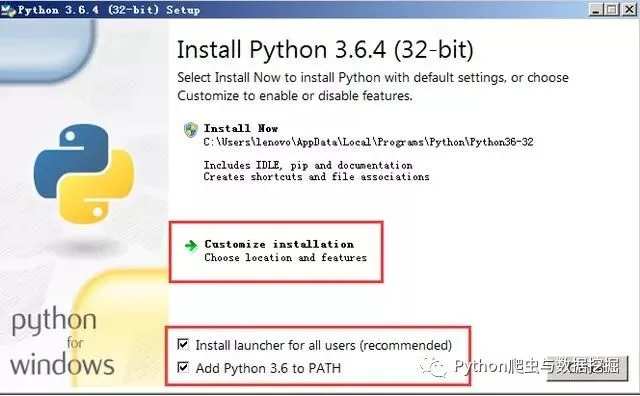This screenshot has width=640, height=396.
Task: Toggle Install launcher for all users checkbox
Action: tap(183, 345)
